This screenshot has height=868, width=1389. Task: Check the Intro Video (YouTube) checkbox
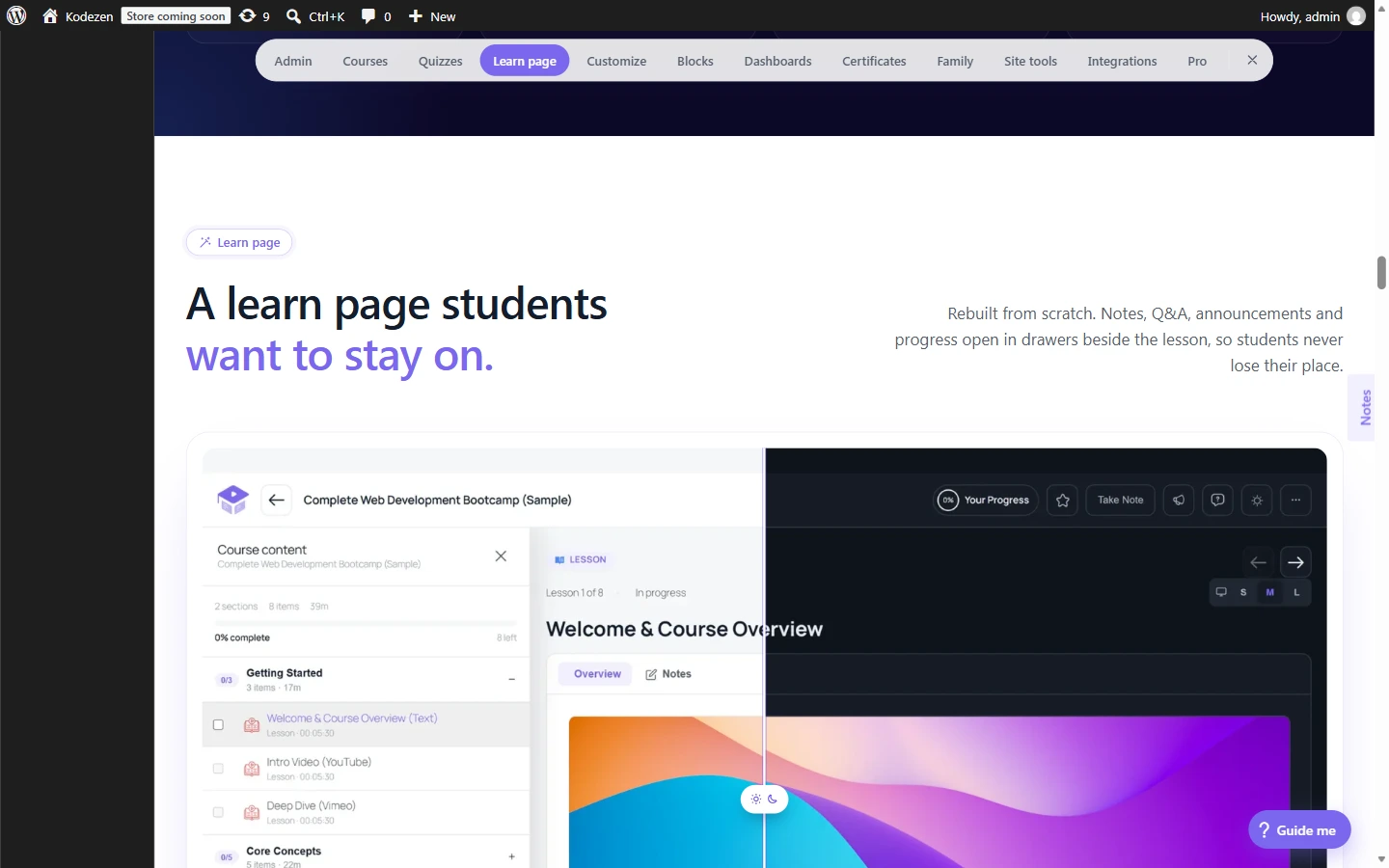pos(218,769)
